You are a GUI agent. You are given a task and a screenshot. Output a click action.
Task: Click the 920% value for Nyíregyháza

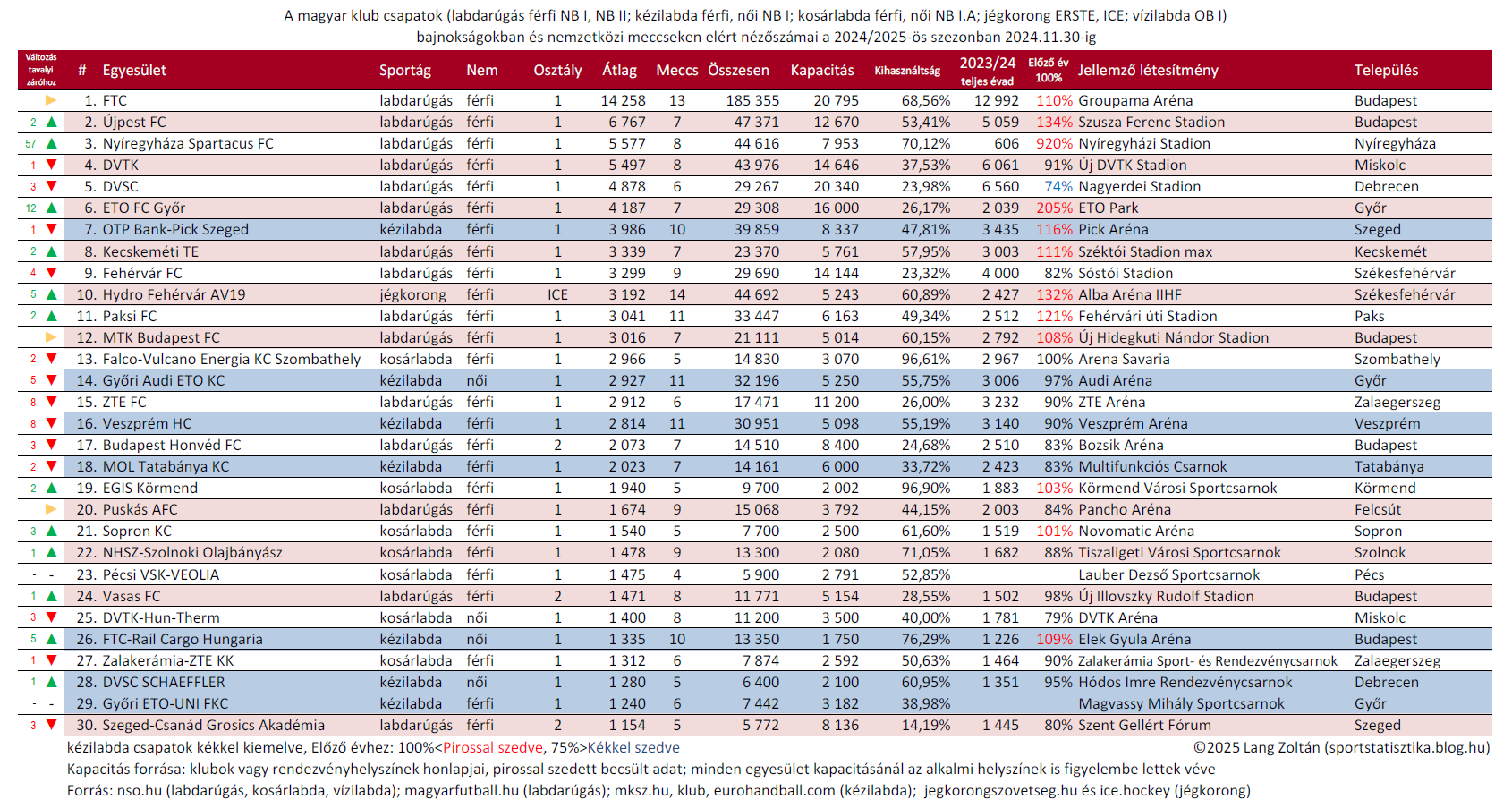click(1054, 143)
